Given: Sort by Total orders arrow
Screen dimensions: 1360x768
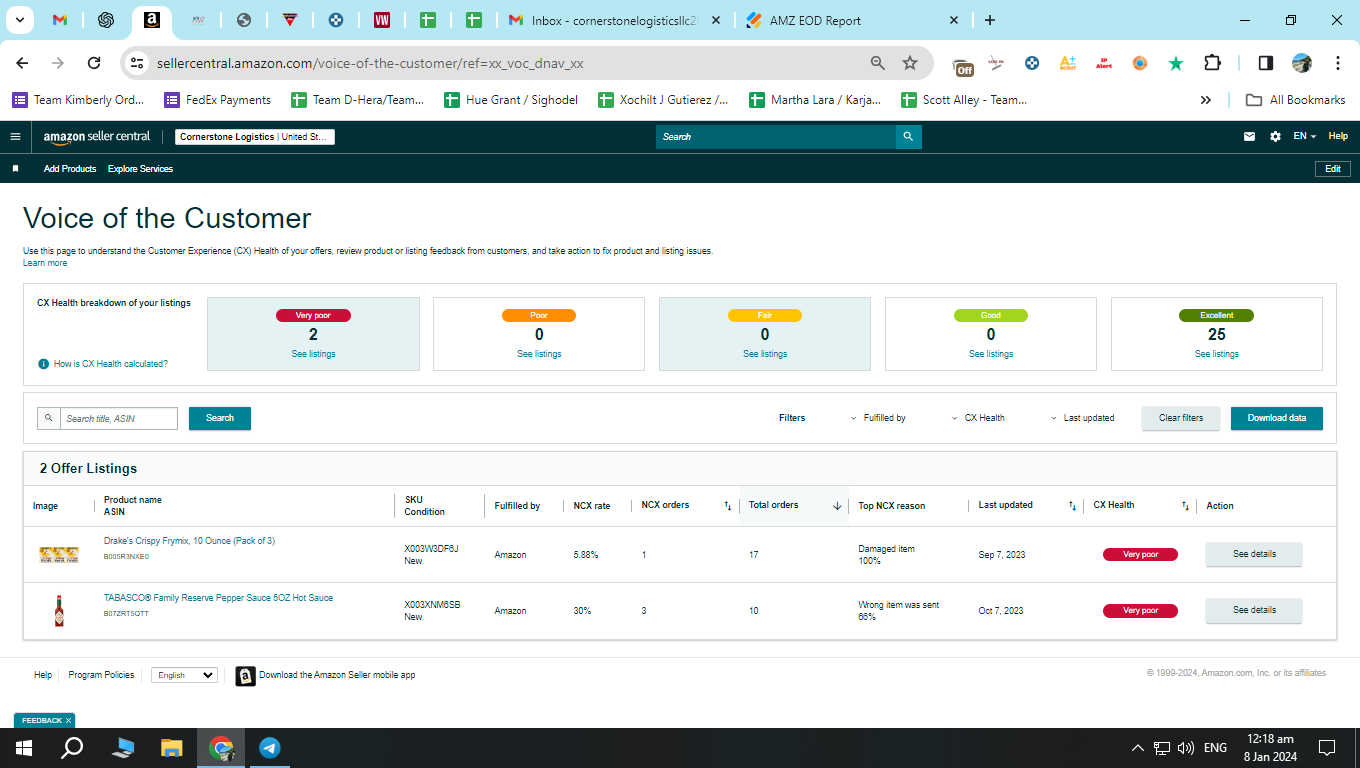Looking at the screenshot, I should tap(837, 506).
